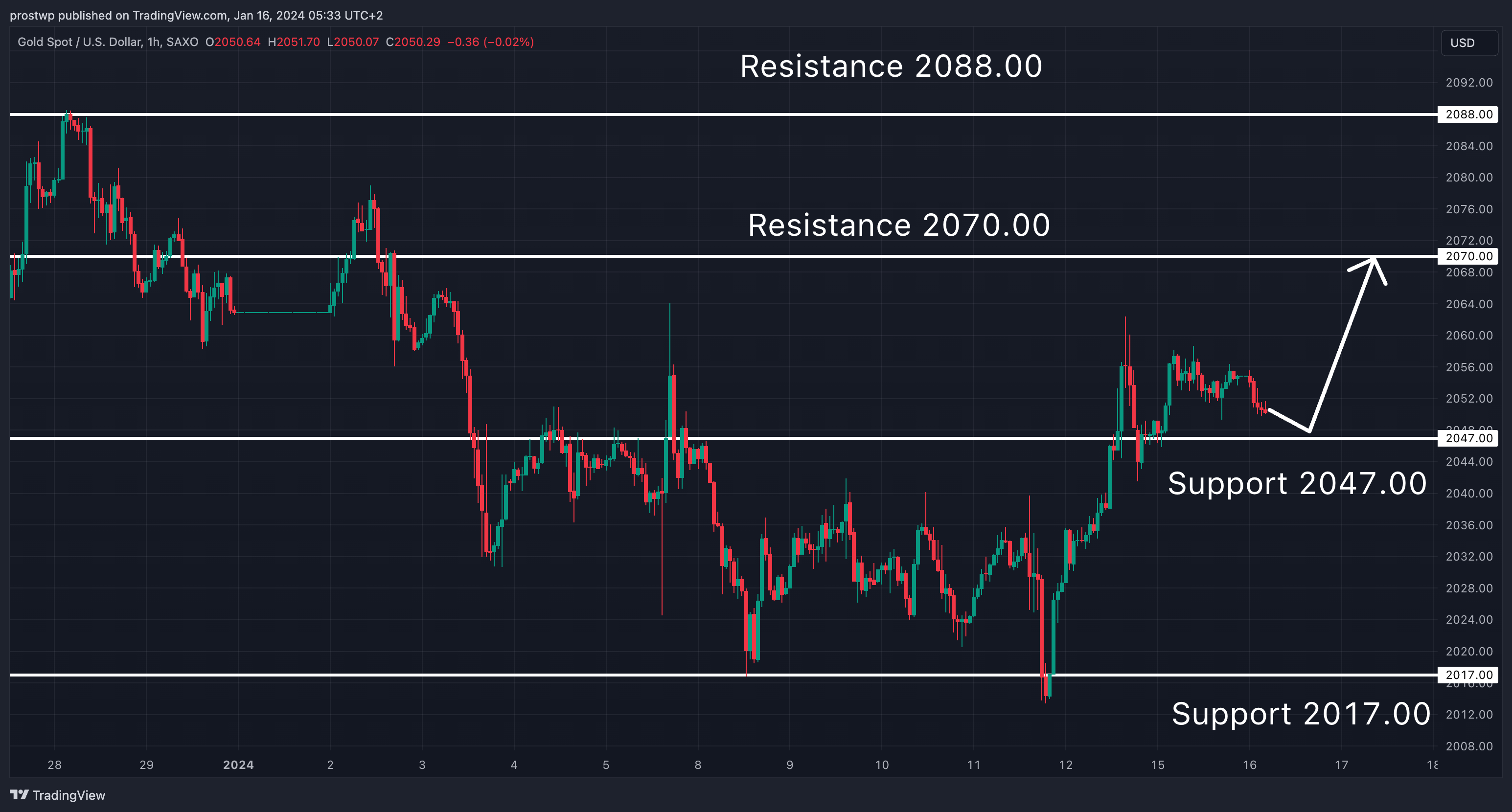The height and width of the screenshot is (812, 1512).
Task: Click the C2050.29 close price value
Action: pos(412,42)
